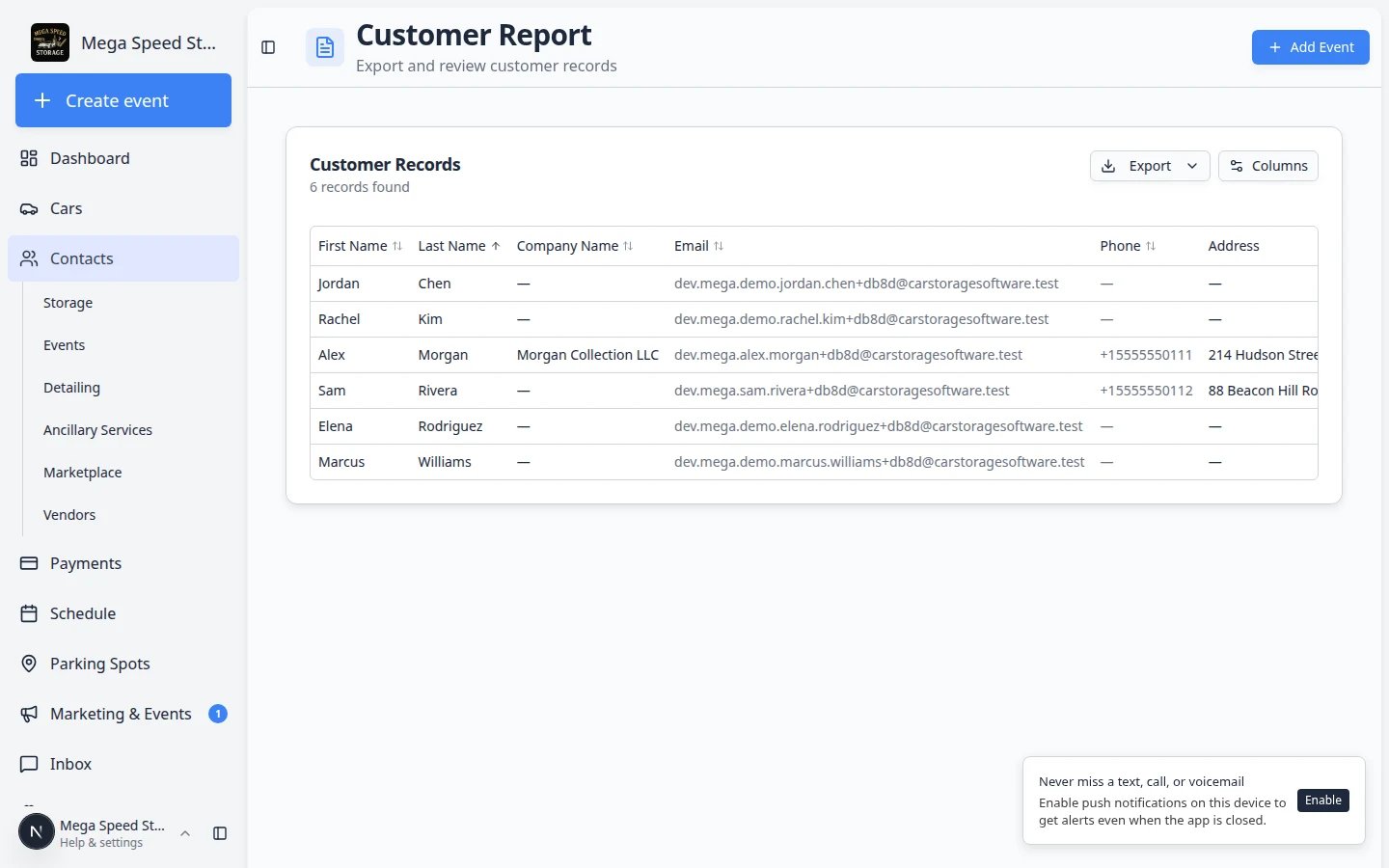1389x868 pixels.
Task: Open the Detailing sub-item
Action: 71,388
